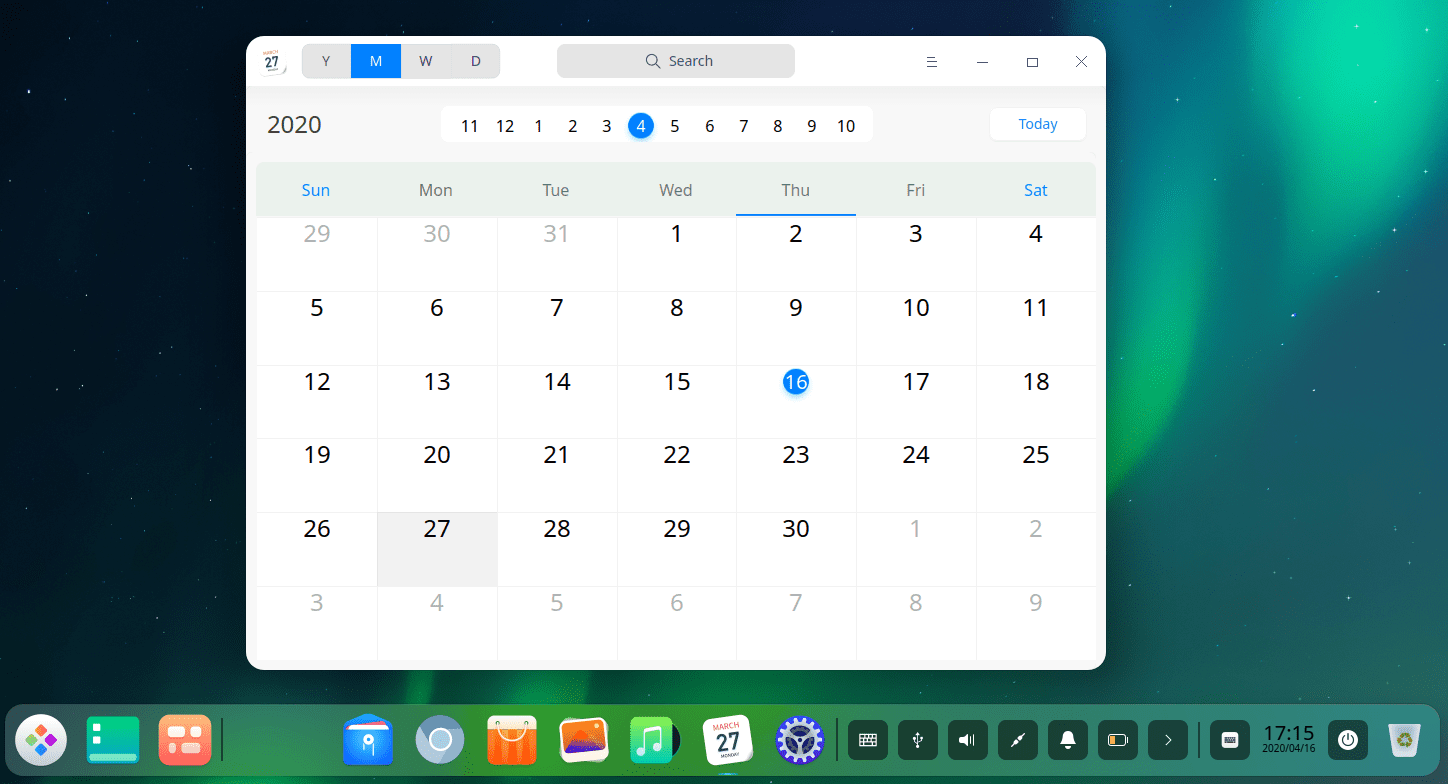Click the volume speaker tray icon
Viewport: 1448px width, 784px height.
point(967,741)
